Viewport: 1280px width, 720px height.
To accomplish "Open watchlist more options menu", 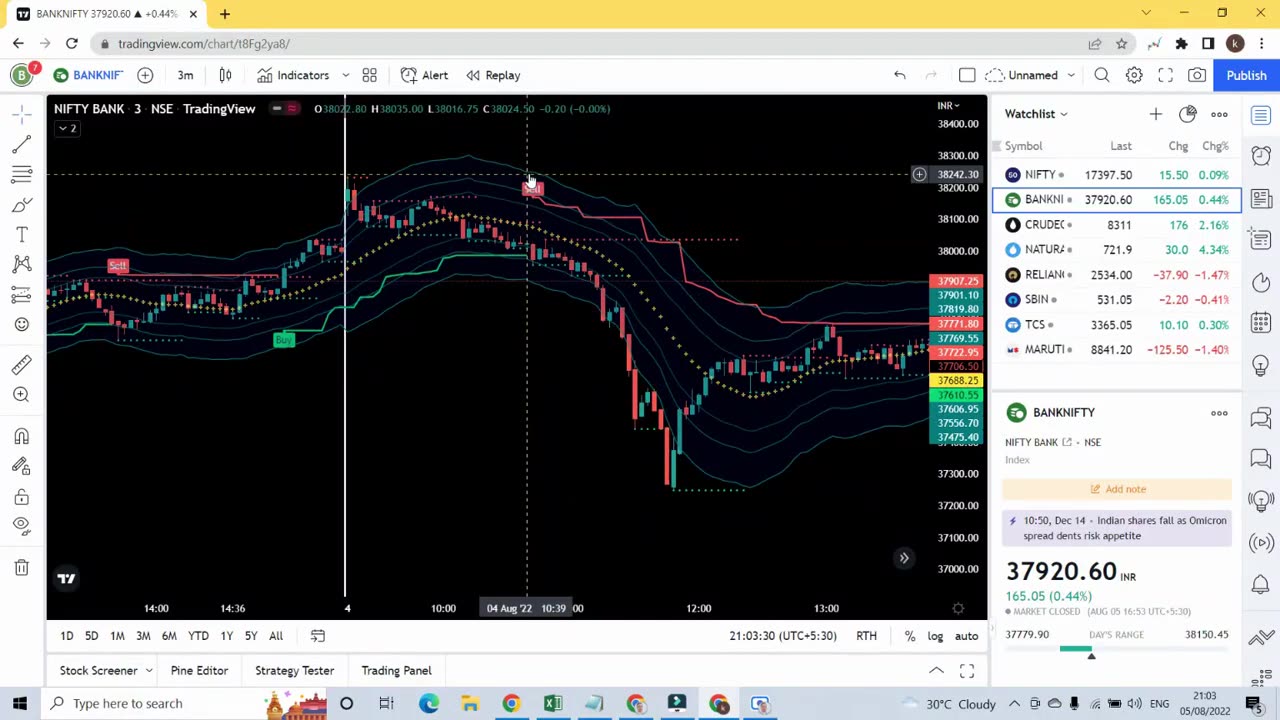I will point(1219,114).
